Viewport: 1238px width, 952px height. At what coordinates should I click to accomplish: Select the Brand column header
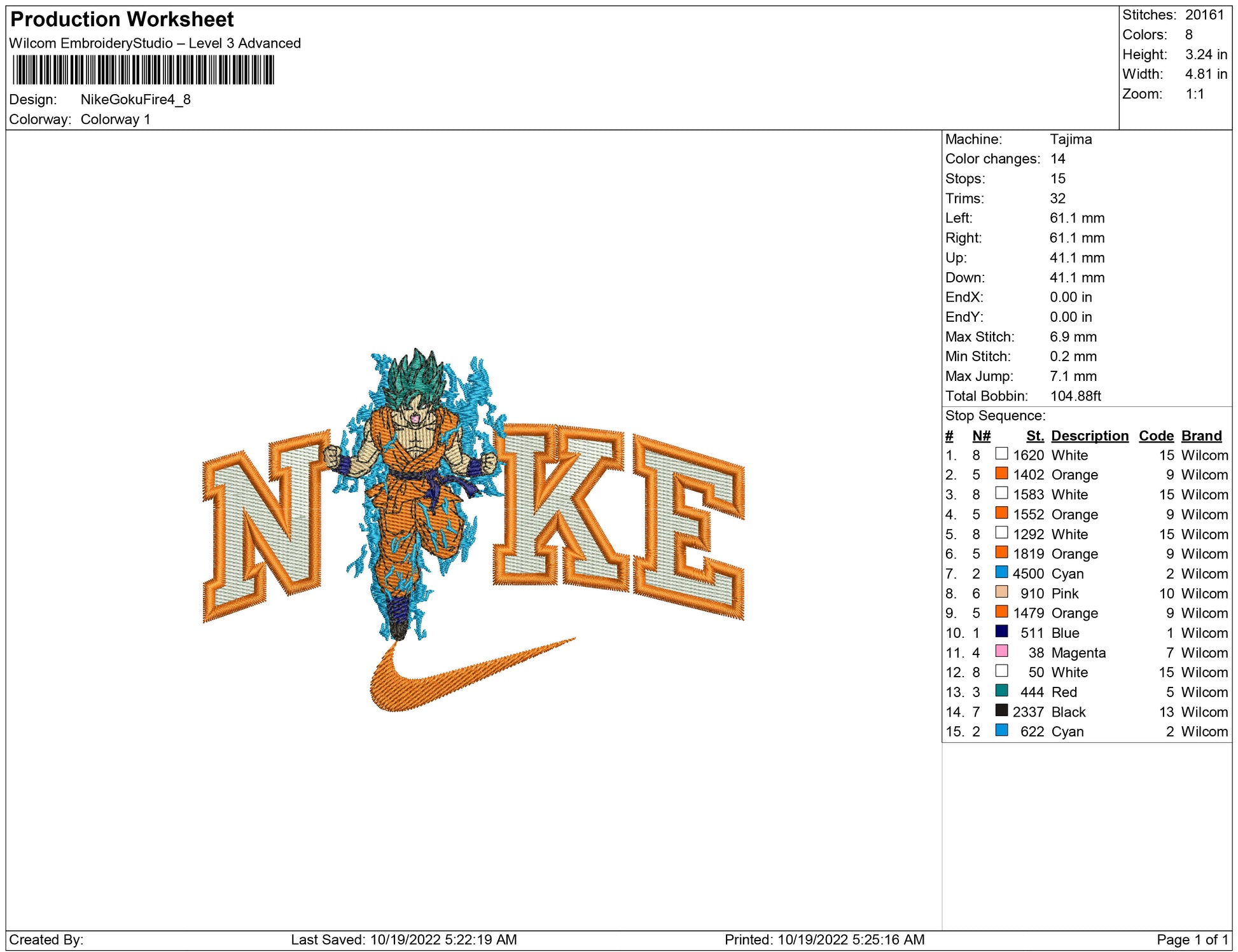click(x=1201, y=436)
